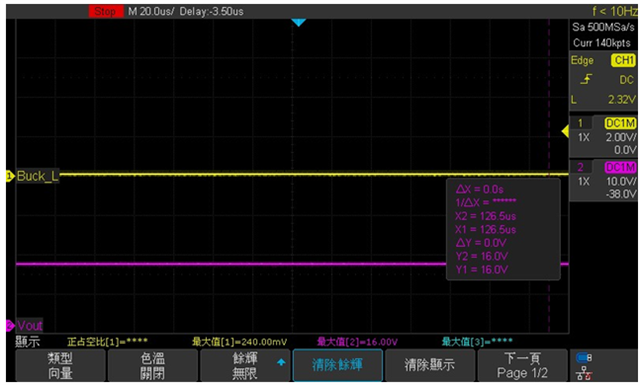
Task: Click the LAN network status icon
Action: tap(584, 373)
